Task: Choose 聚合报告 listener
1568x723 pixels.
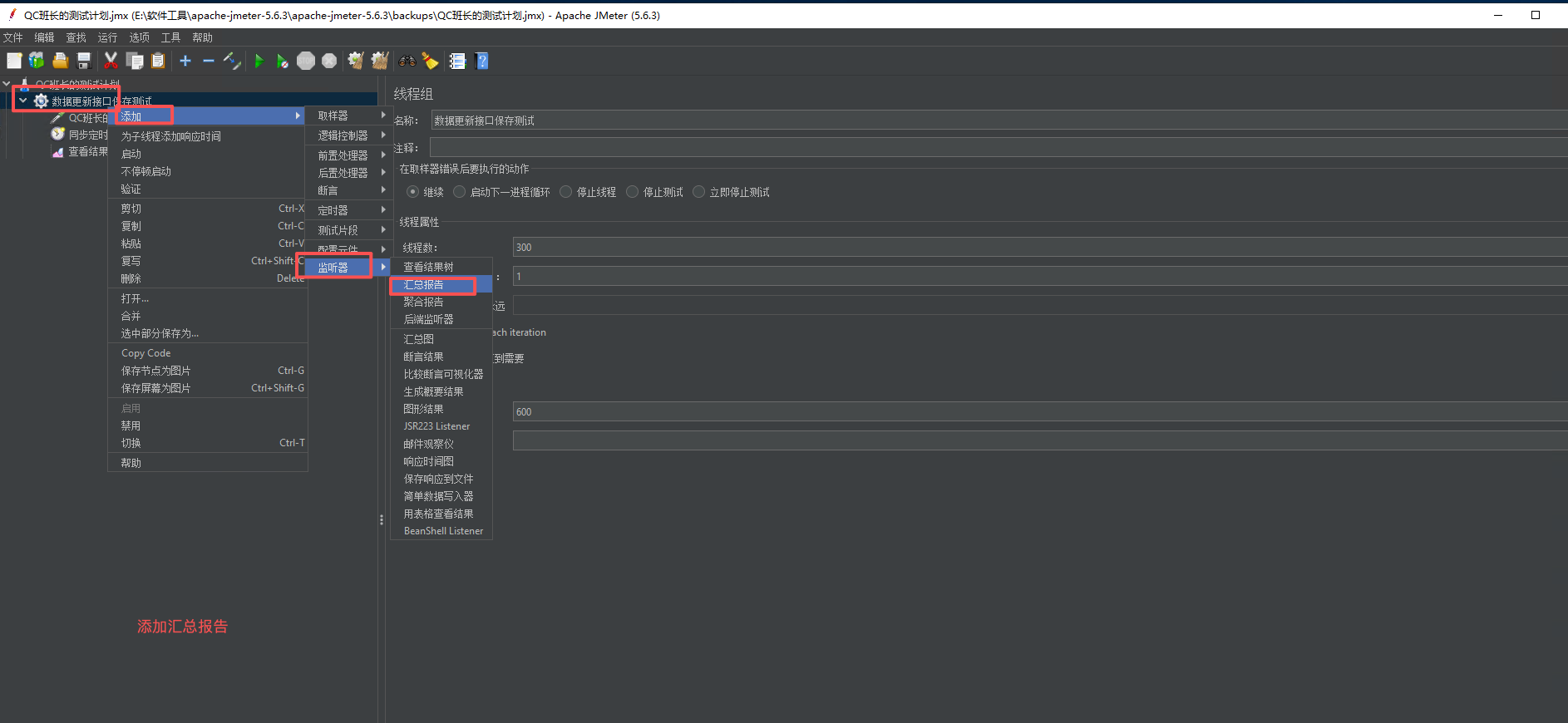Action: pos(441,302)
